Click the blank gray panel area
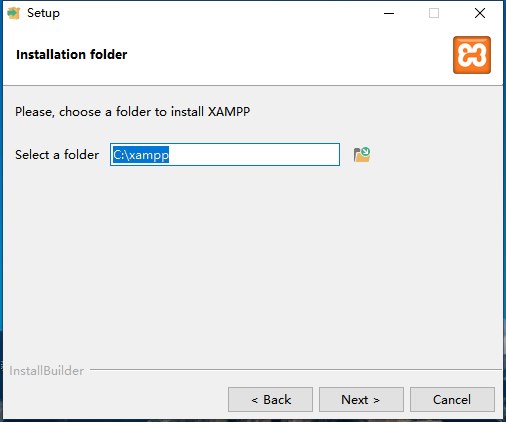 (x=252, y=263)
